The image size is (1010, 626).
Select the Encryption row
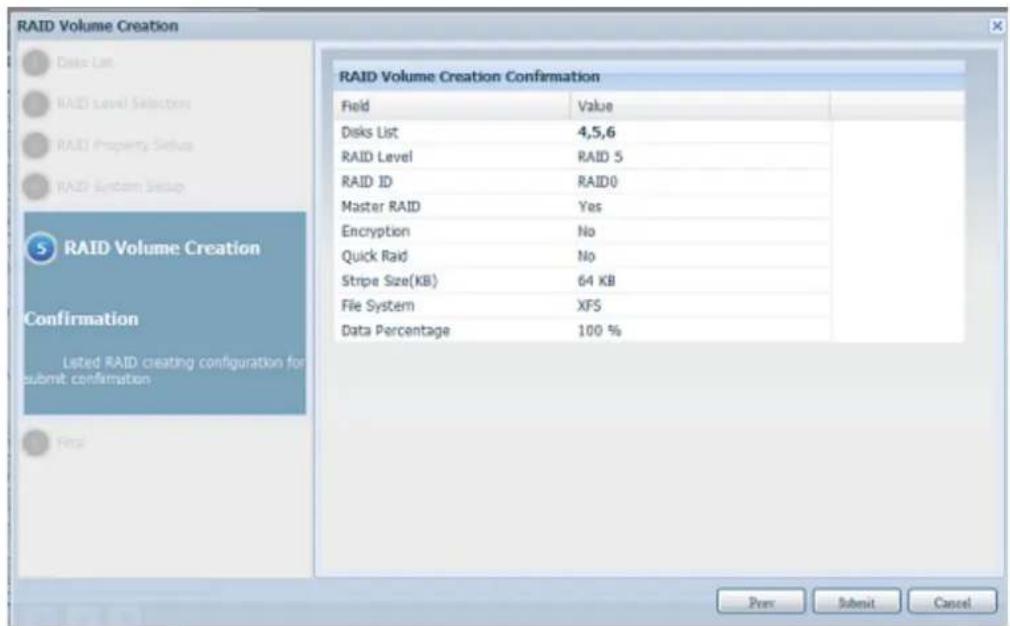581,231
